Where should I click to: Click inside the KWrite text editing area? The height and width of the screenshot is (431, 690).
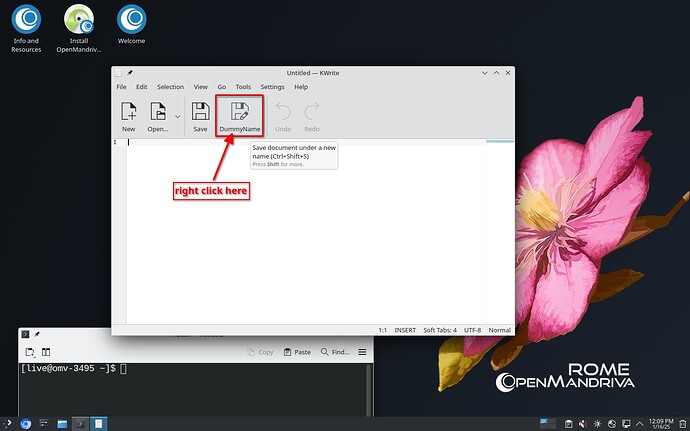pos(300,230)
